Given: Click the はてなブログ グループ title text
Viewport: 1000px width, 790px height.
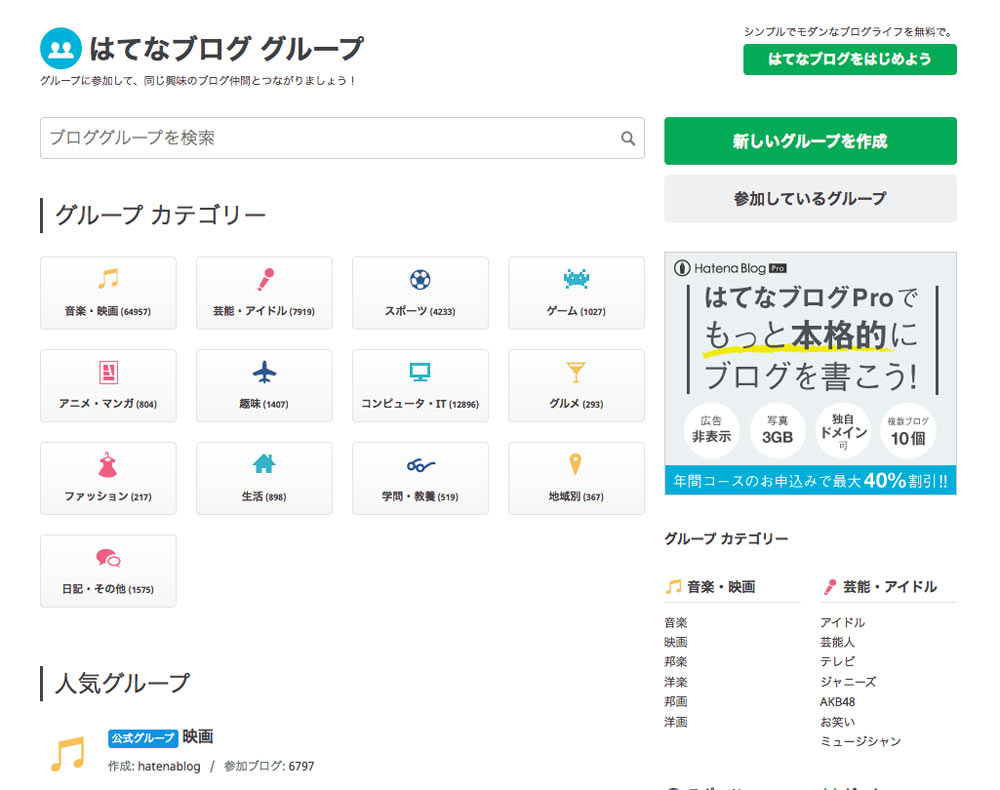Looking at the screenshot, I should point(226,48).
